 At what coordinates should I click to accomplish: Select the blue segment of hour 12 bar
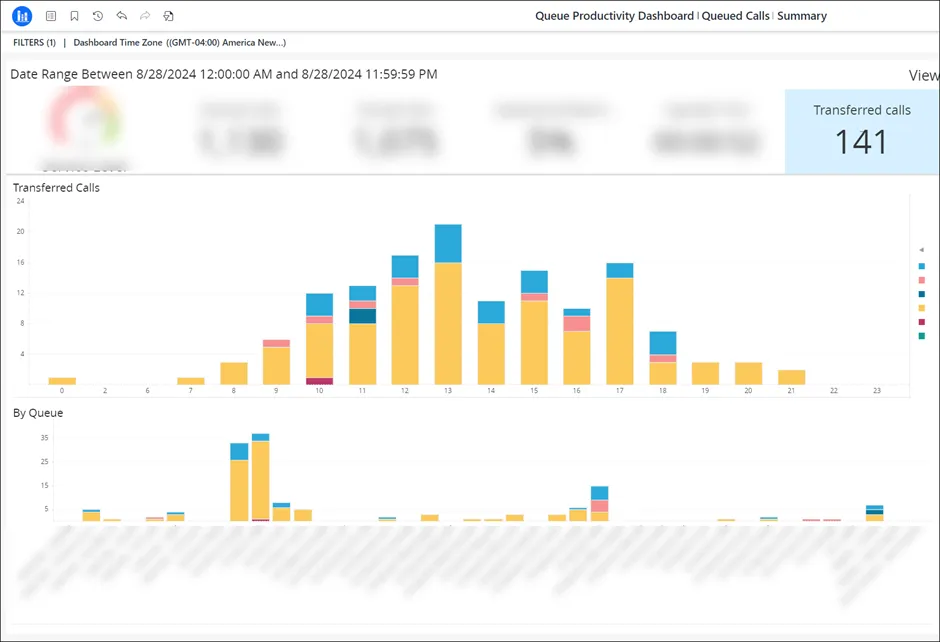tap(405, 267)
